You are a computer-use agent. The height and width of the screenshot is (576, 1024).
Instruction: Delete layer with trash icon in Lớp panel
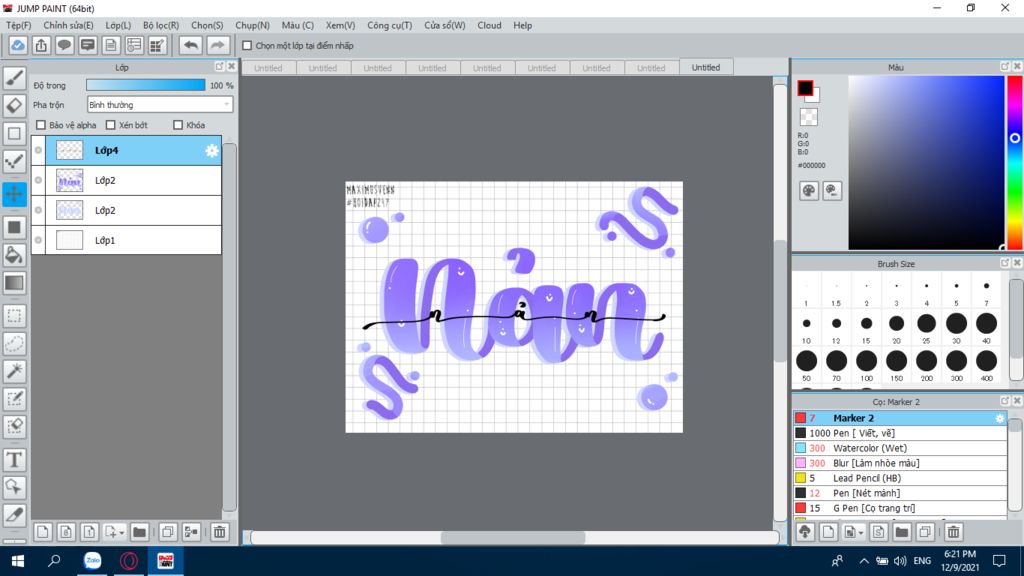(219, 532)
